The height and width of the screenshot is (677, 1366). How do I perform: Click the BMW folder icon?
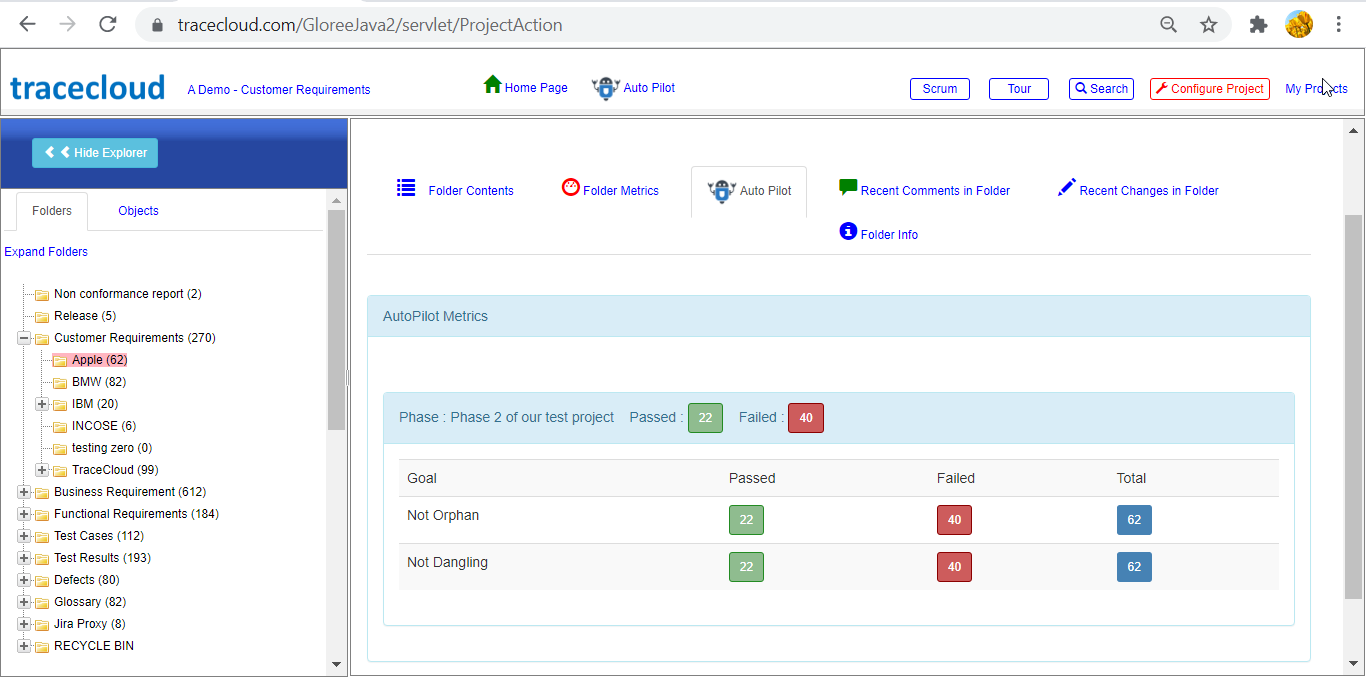click(x=60, y=382)
